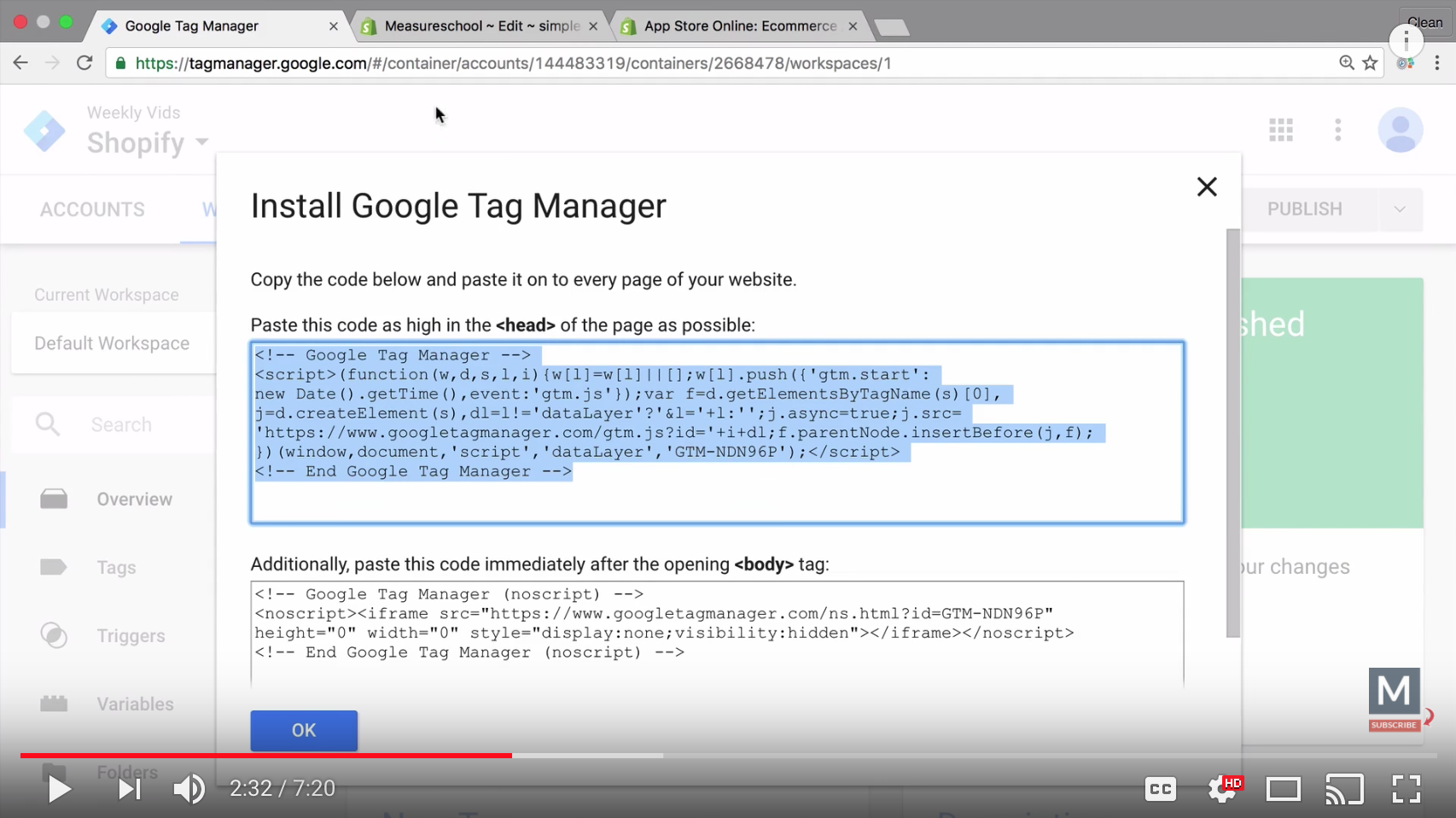Skip to the next video
Image resolution: width=1456 pixels, height=818 pixels.
click(x=129, y=789)
